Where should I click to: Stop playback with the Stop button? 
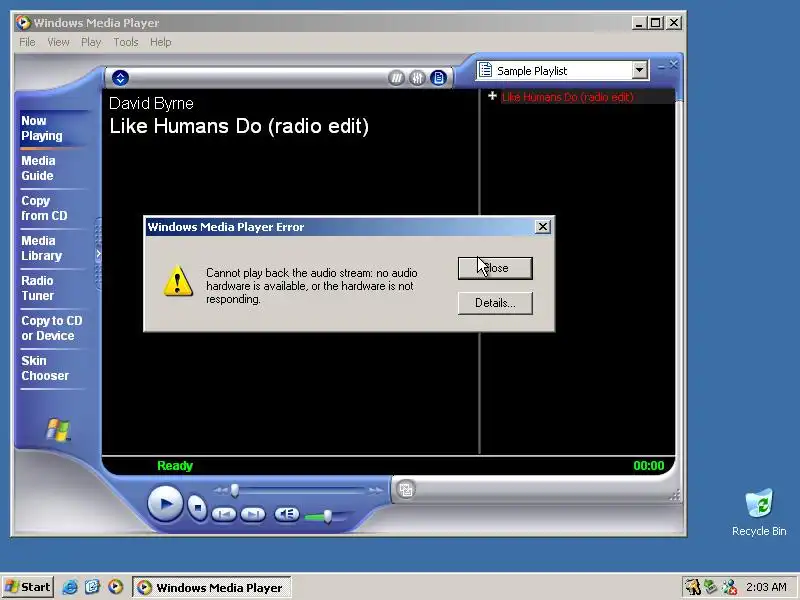(x=197, y=508)
